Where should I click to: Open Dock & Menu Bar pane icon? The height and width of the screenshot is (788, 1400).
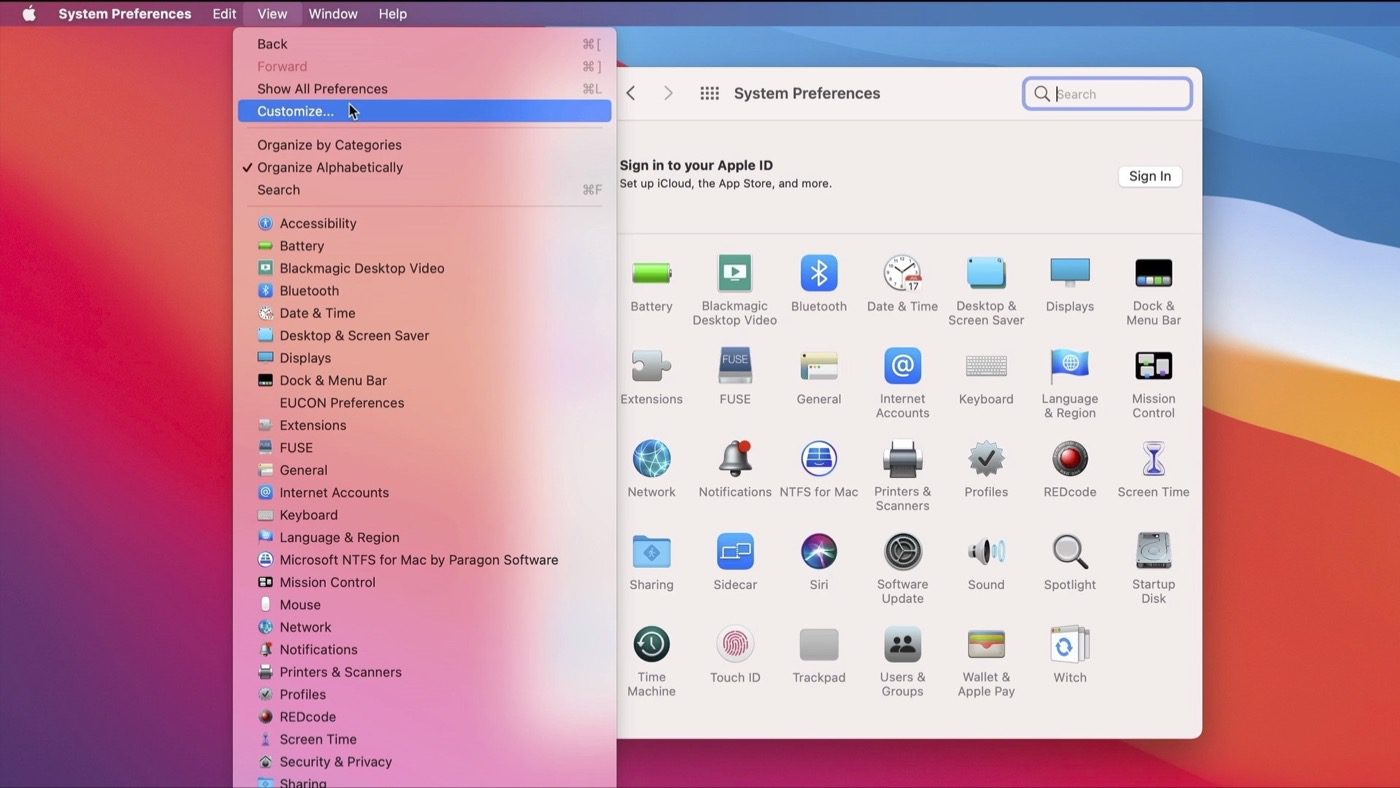(1153, 273)
